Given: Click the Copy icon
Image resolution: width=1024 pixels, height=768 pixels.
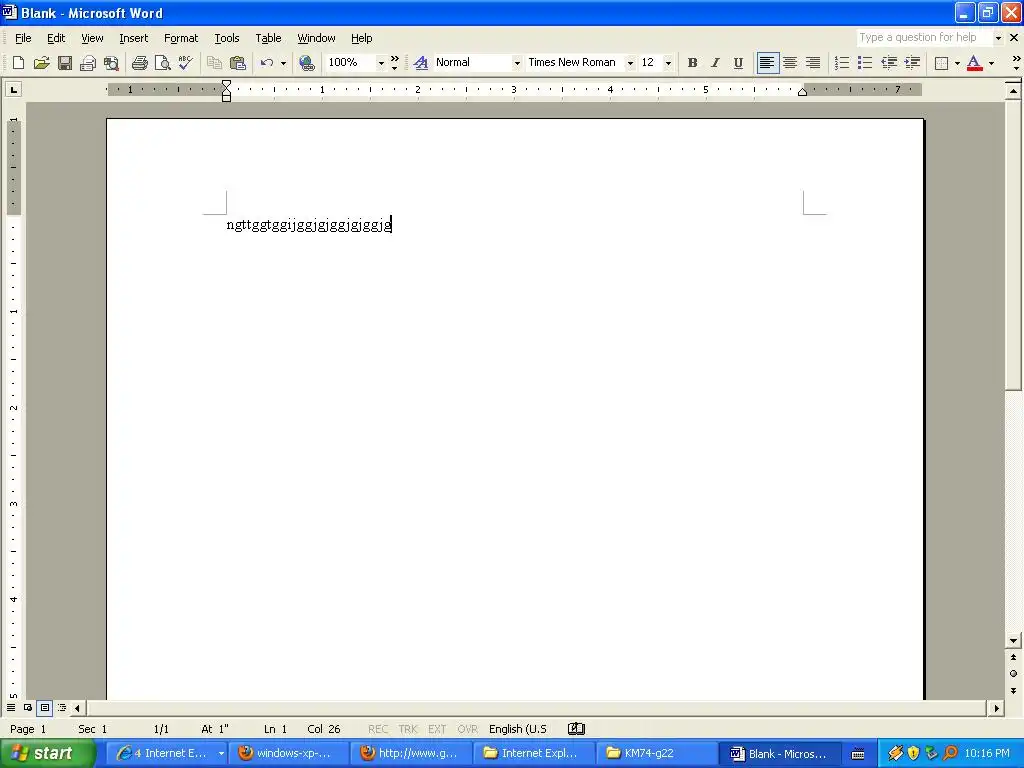Looking at the screenshot, I should point(214,63).
